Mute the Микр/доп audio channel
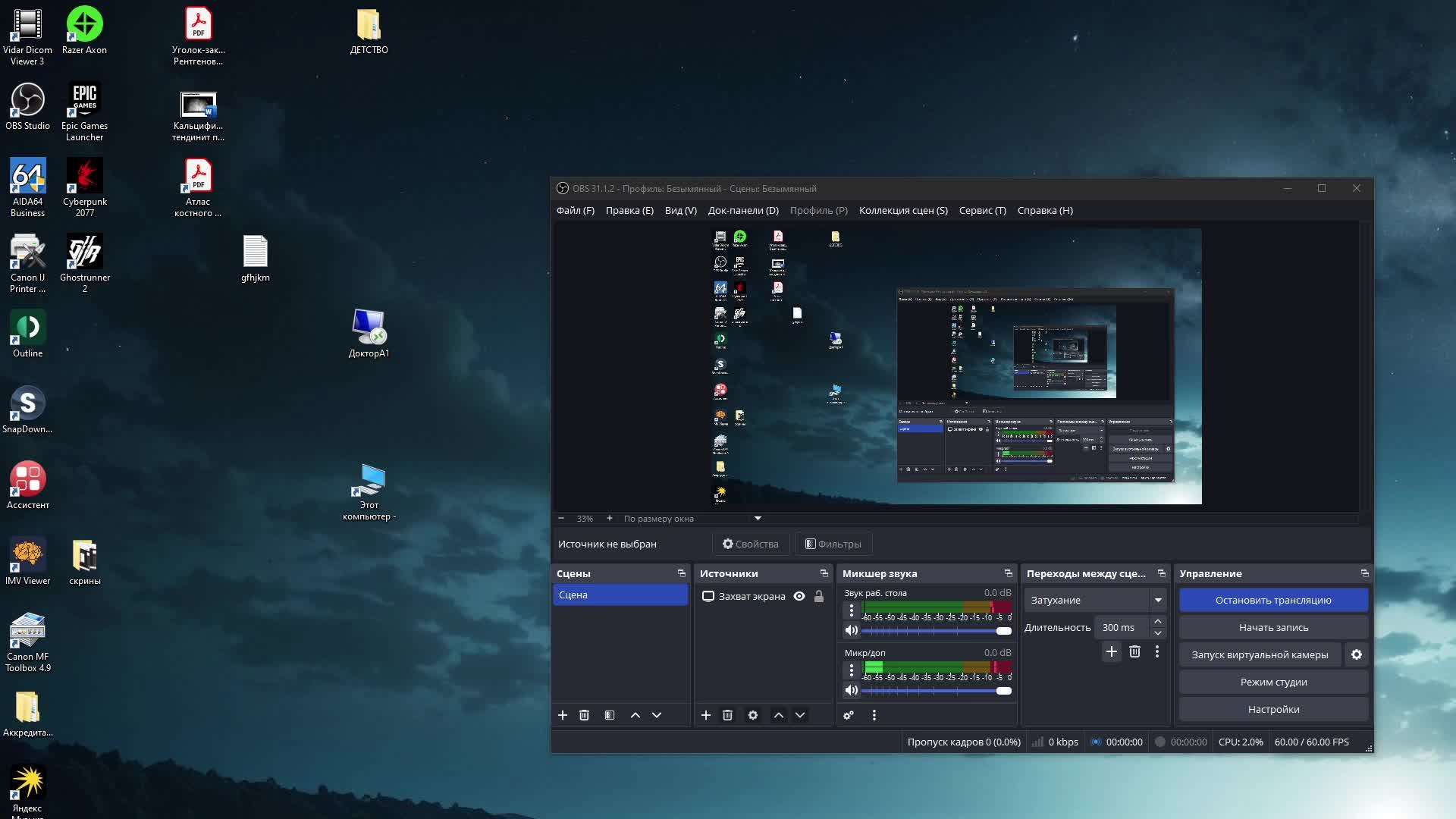Viewport: 1456px width, 819px height. point(851,690)
